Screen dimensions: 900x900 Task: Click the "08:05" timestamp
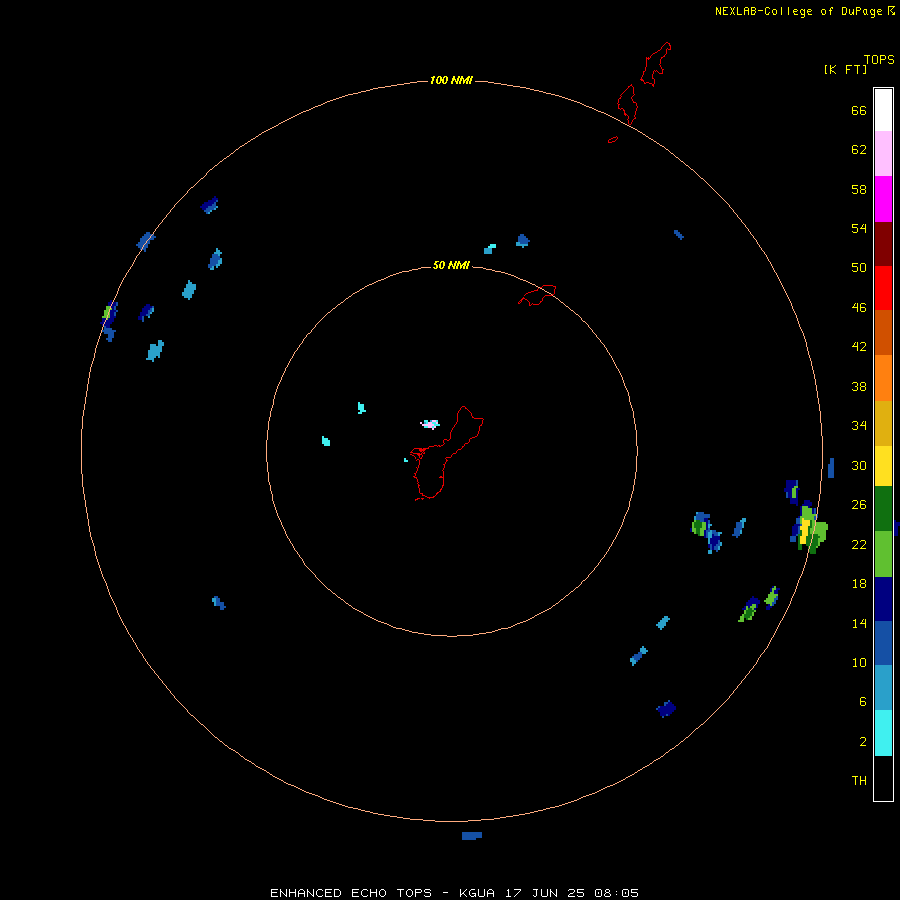point(616,893)
